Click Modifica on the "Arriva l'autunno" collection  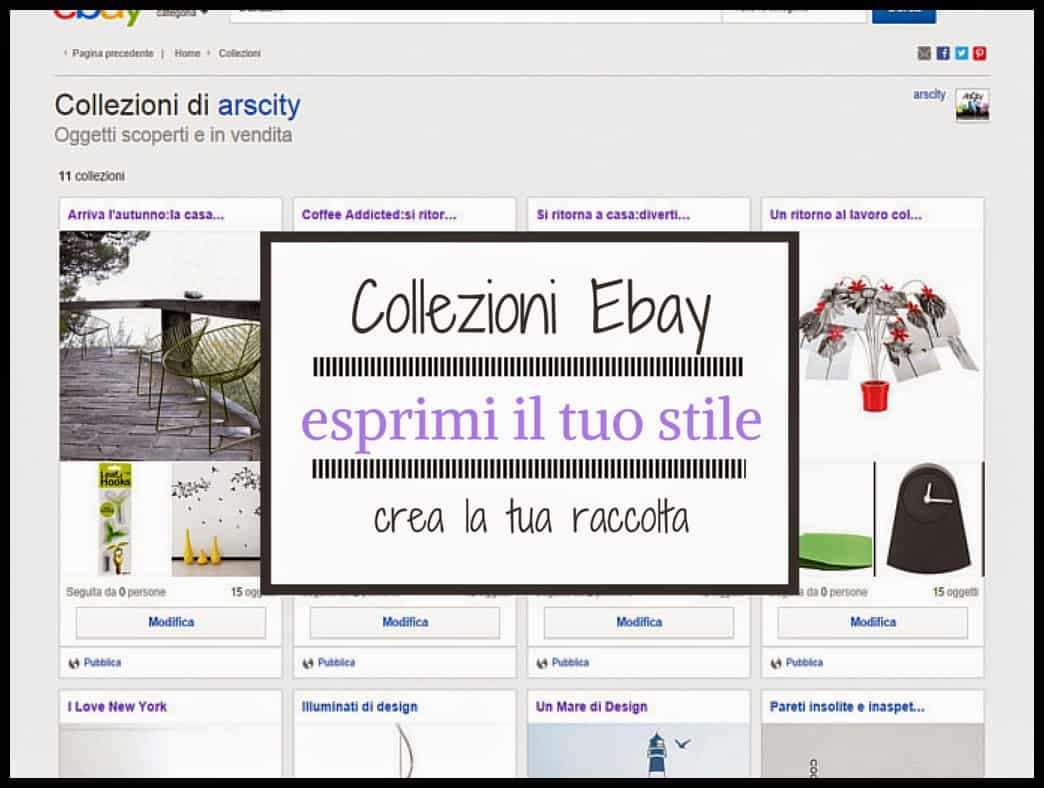pos(170,622)
